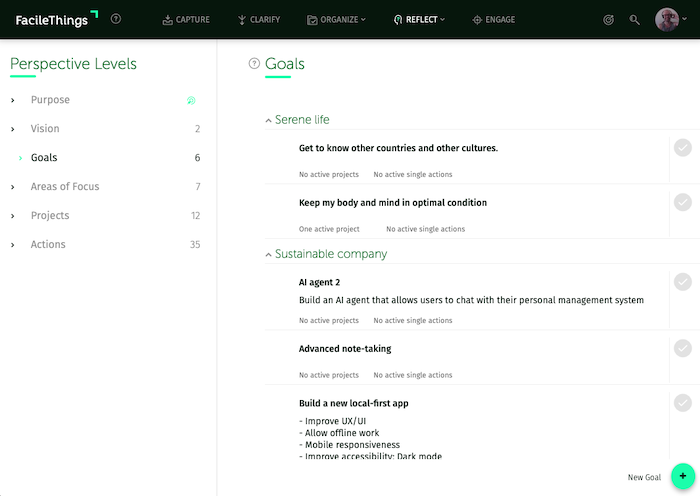This screenshot has width=700, height=496.
Task: Add a goal with the green plus button
Action: coord(683,476)
